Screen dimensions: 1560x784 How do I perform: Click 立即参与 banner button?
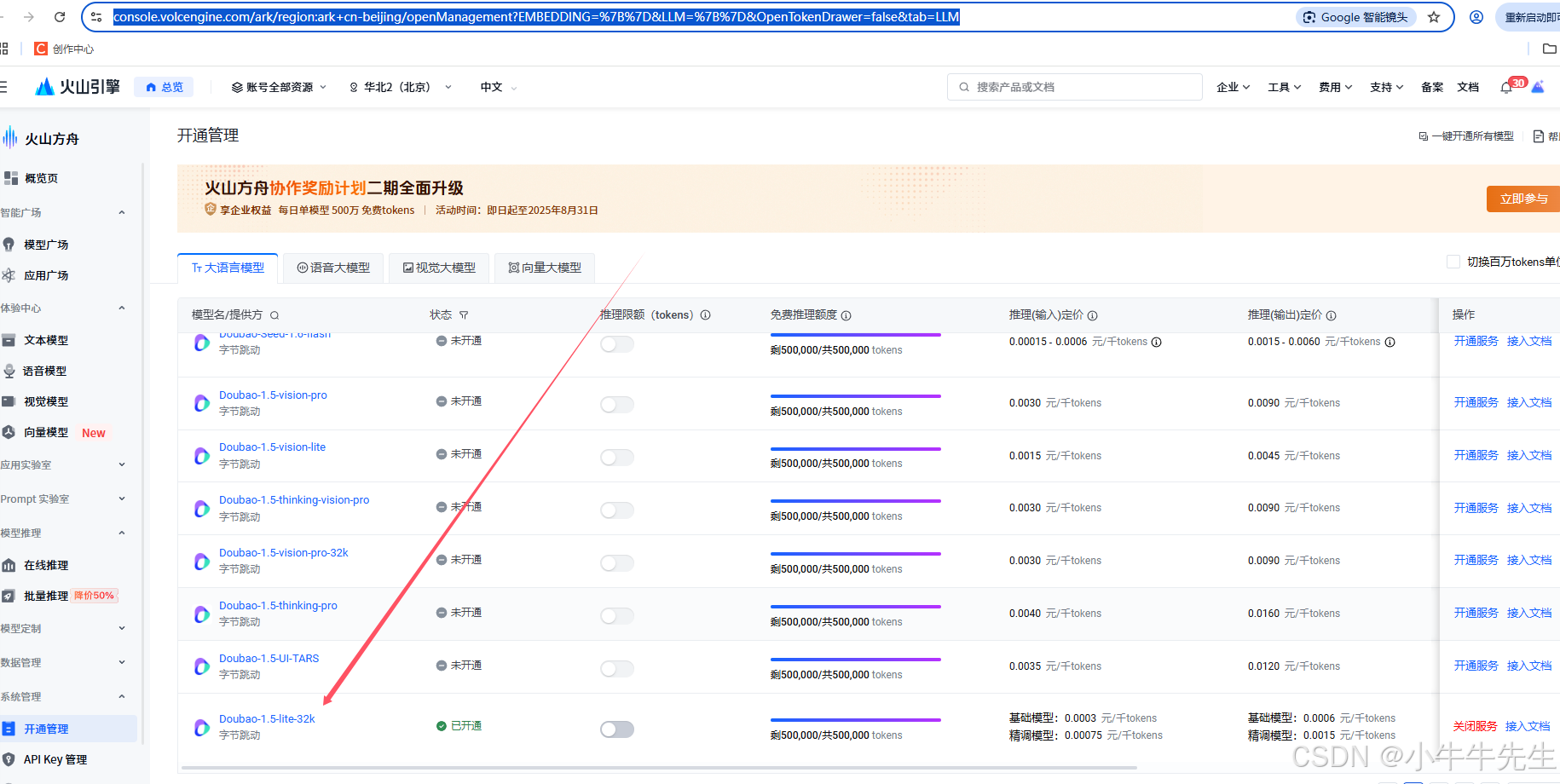(1523, 199)
